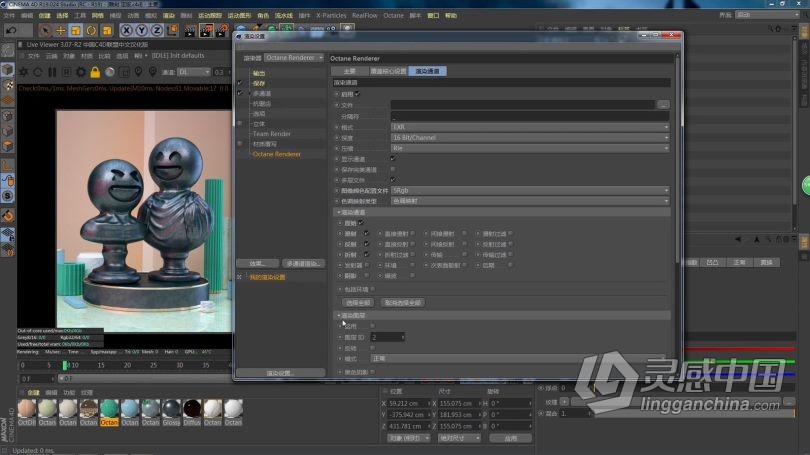Toggle the X axis lock icon
Screen dimensions: 810x455
tap(126, 30)
